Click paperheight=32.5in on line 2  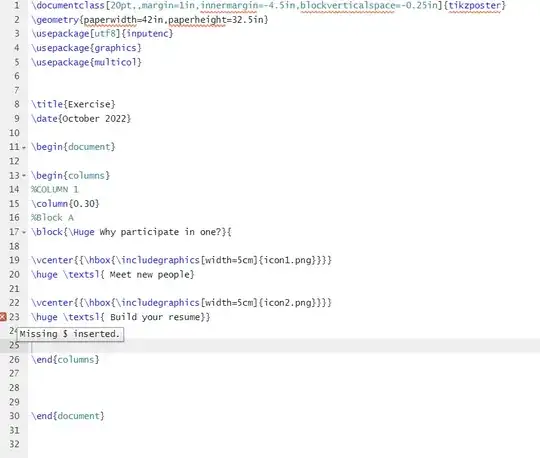[216, 20]
